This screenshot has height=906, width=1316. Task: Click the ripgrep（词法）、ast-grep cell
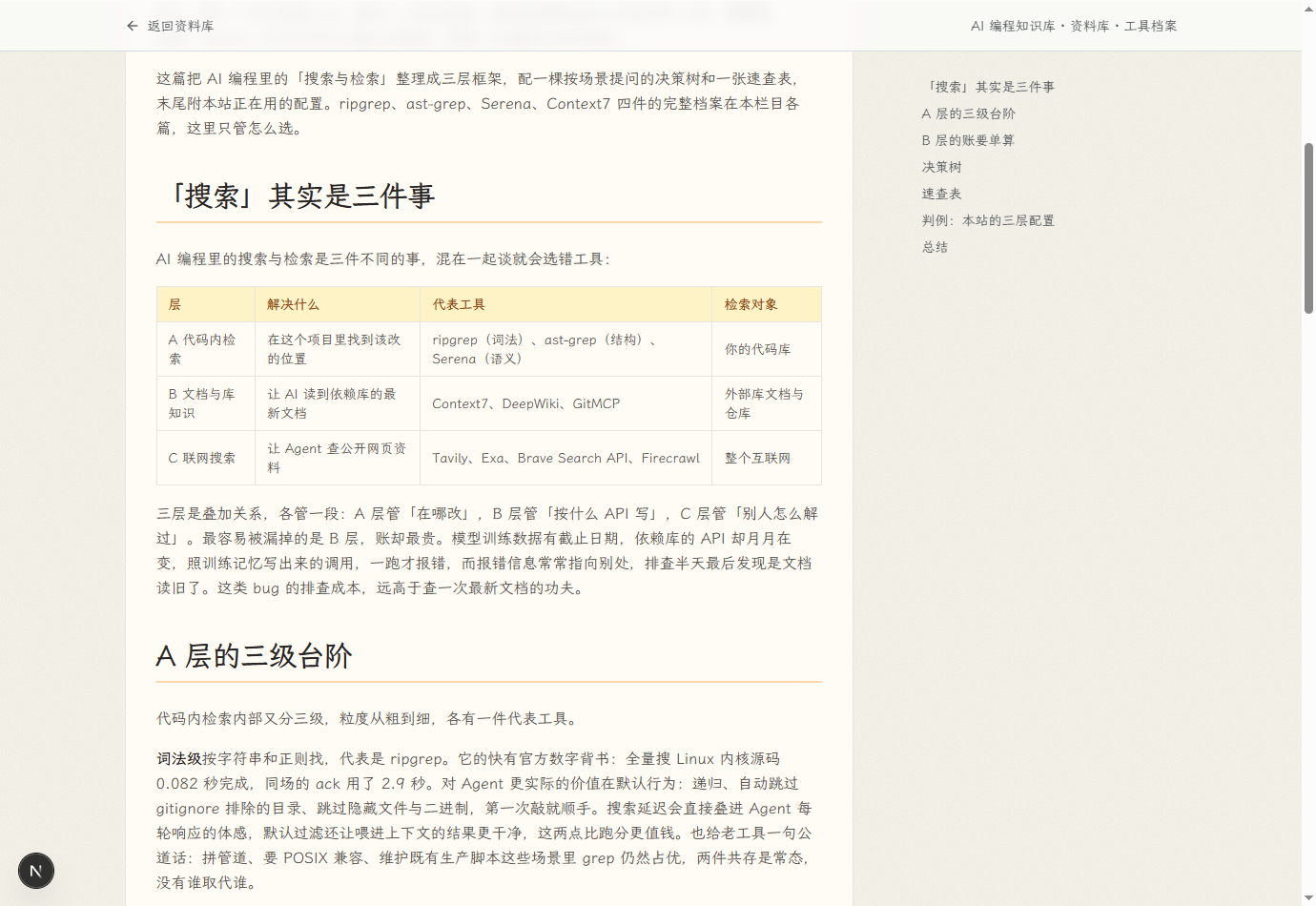click(x=566, y=349)
